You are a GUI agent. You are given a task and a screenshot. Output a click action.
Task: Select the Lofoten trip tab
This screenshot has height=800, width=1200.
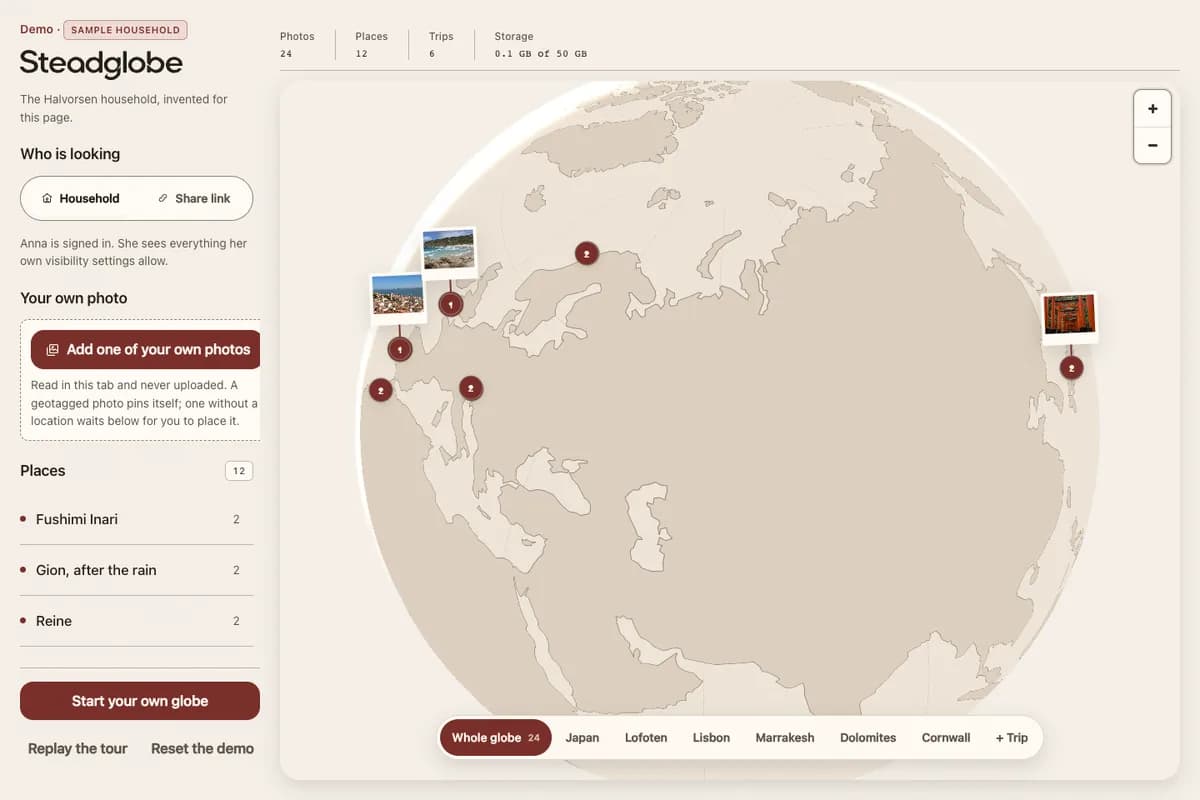coord(646,737)
